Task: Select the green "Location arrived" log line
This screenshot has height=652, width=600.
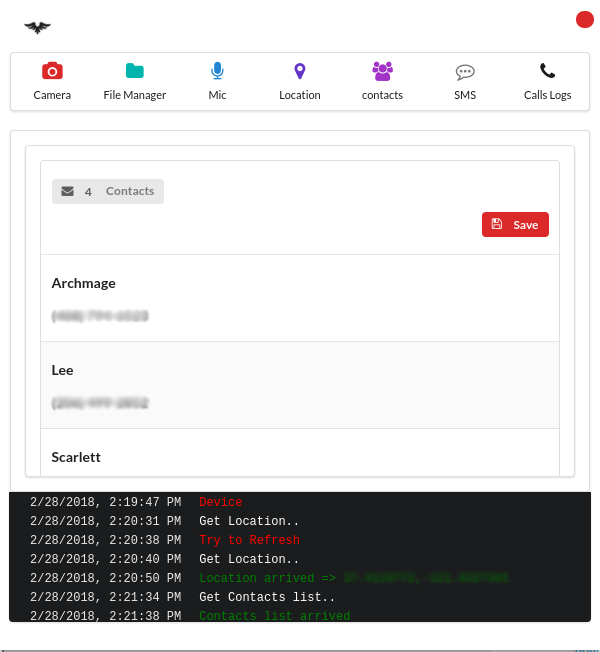Action: click(270, 578)
